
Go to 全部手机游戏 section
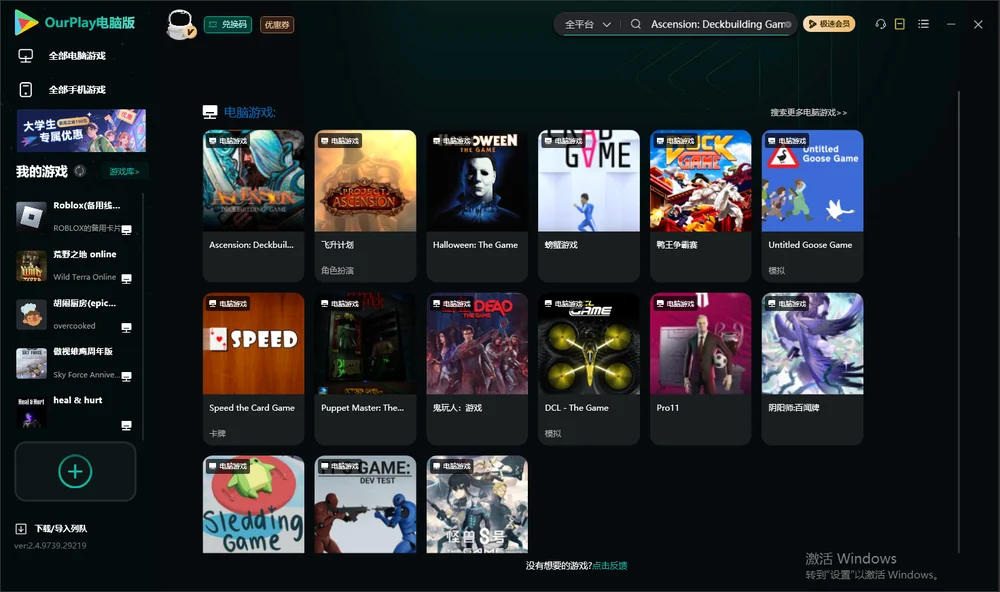pyautogui.click(x=77, y=90)
